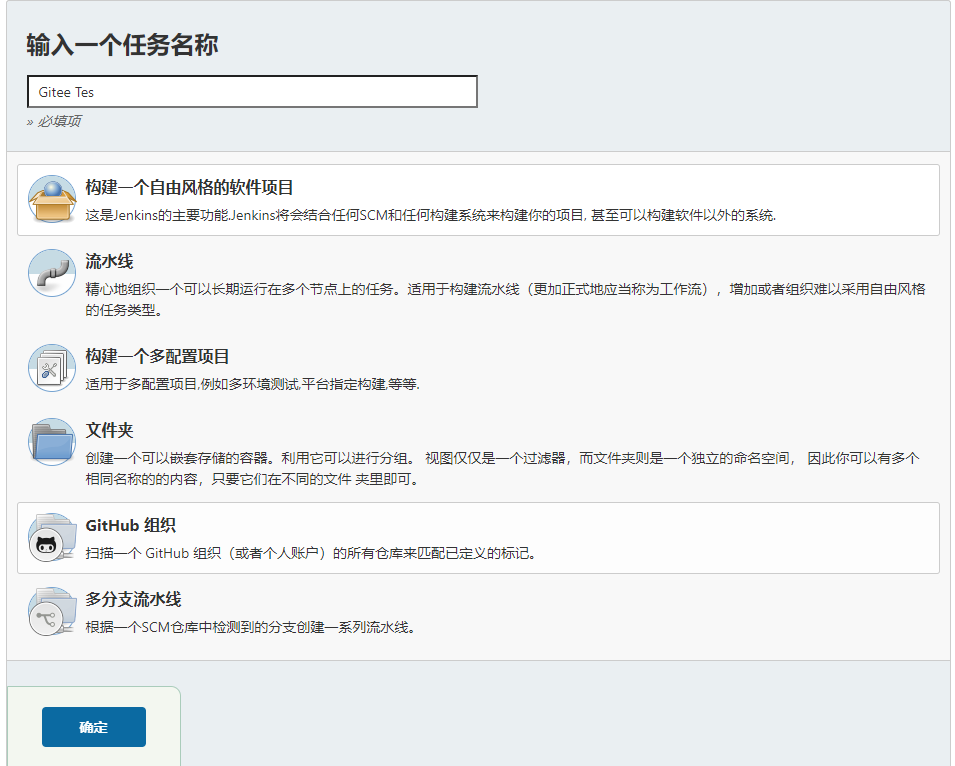The width and height of the screenshot is (955, 766).
Task: Choose 构建一个多配置项目 title
Action: click(x=158, y=357)
